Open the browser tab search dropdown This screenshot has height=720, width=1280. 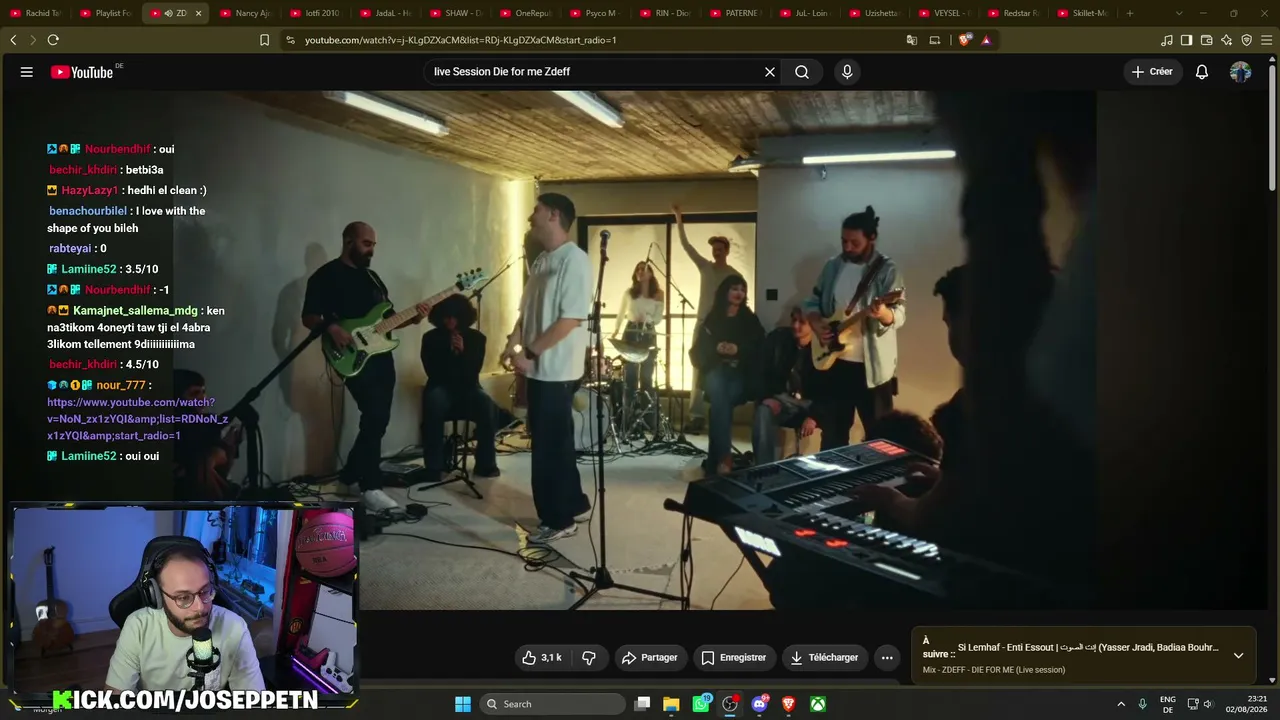click(1179, 13)
